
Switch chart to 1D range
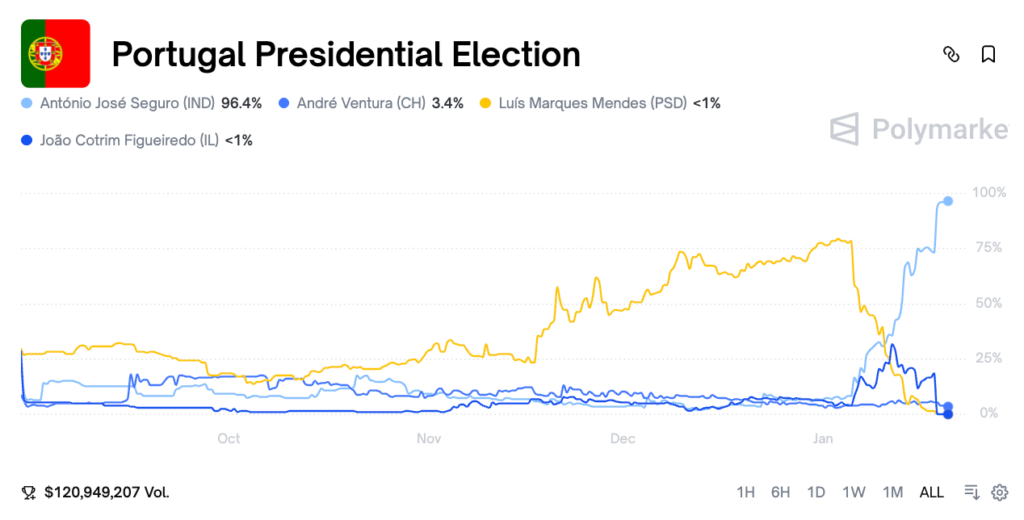816,492
